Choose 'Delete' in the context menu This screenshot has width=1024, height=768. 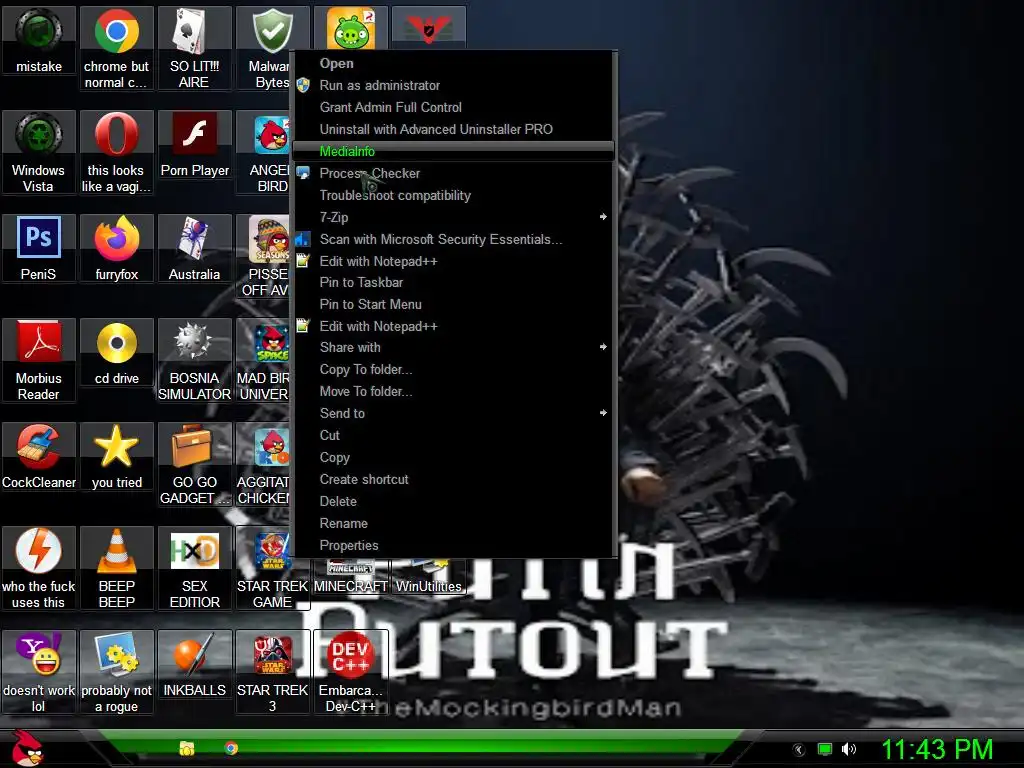[453, 502]
